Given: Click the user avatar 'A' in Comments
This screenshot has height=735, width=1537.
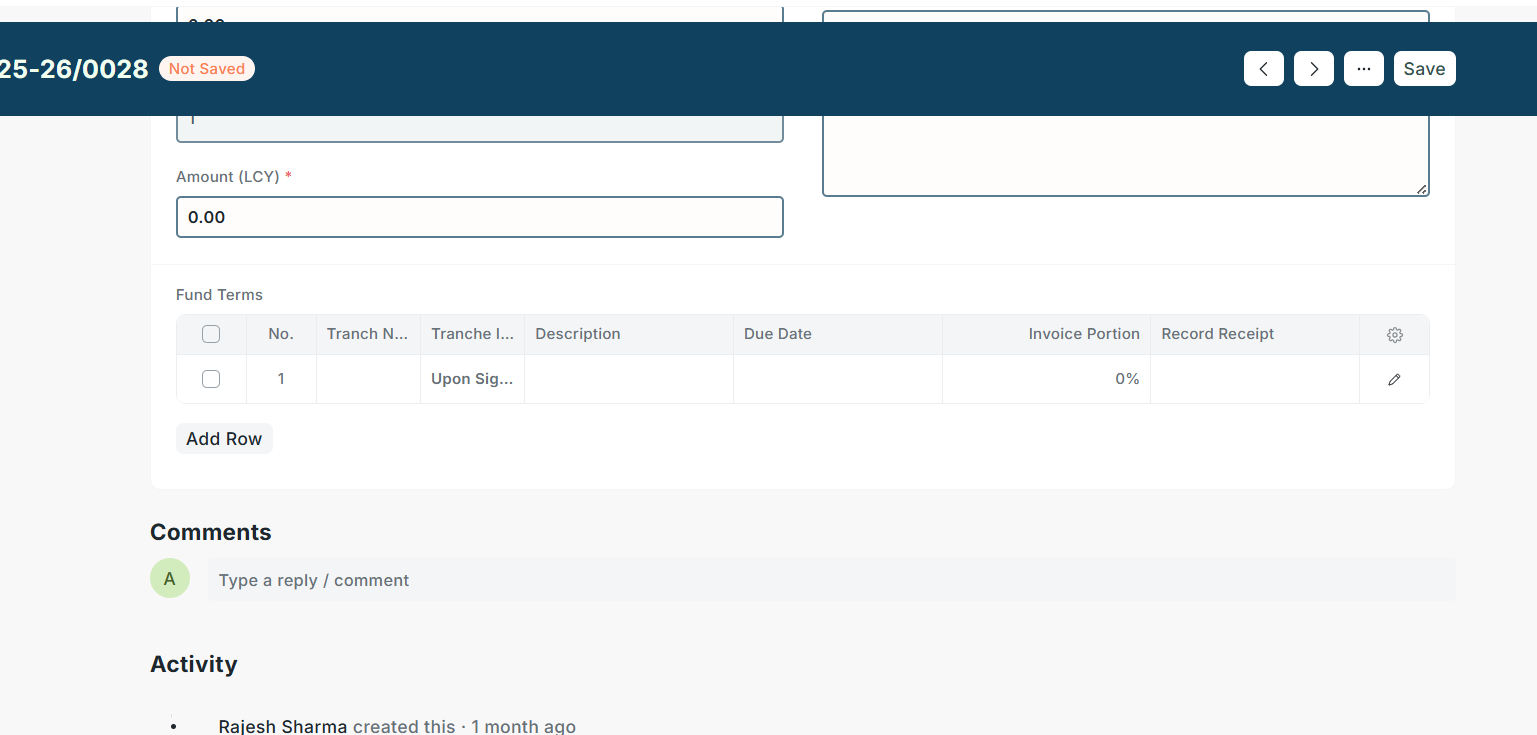Looking at the screenshot, I should point(170,579).
